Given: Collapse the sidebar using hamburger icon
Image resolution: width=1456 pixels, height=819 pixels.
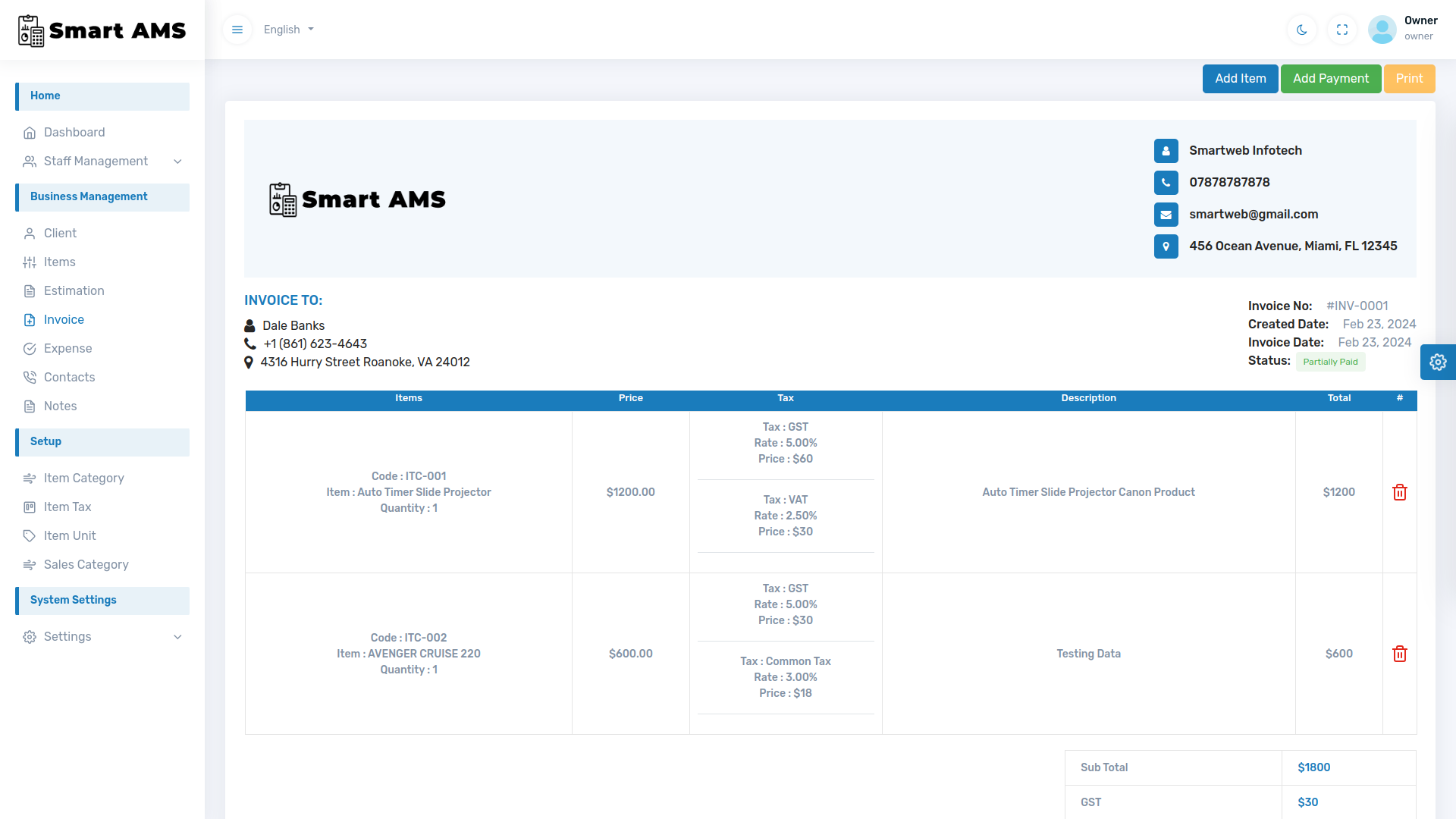Looking at the screenshot, I should [x=237, y=30].
